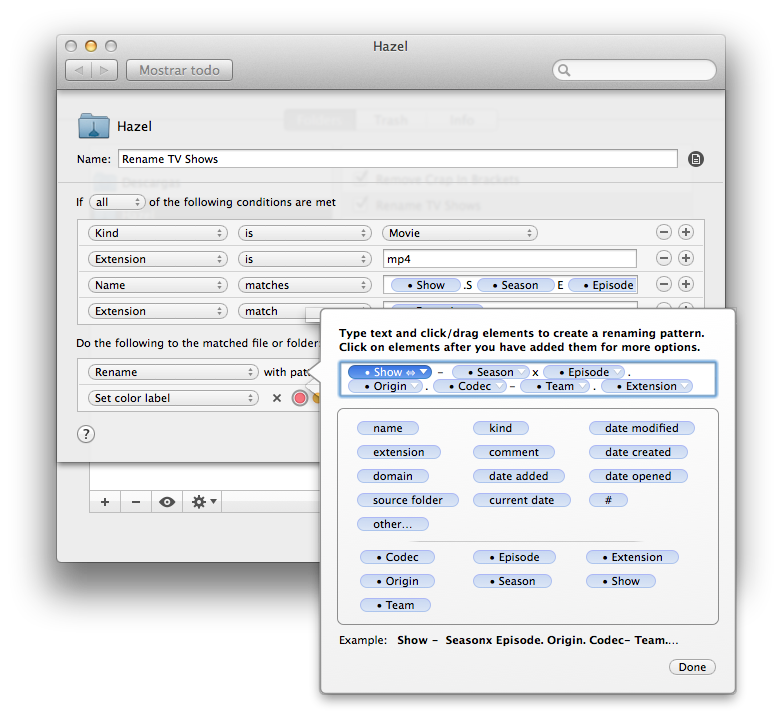Select the custom Origin token in list
This screenshot has width=782, height=714.
coord(397,581)
